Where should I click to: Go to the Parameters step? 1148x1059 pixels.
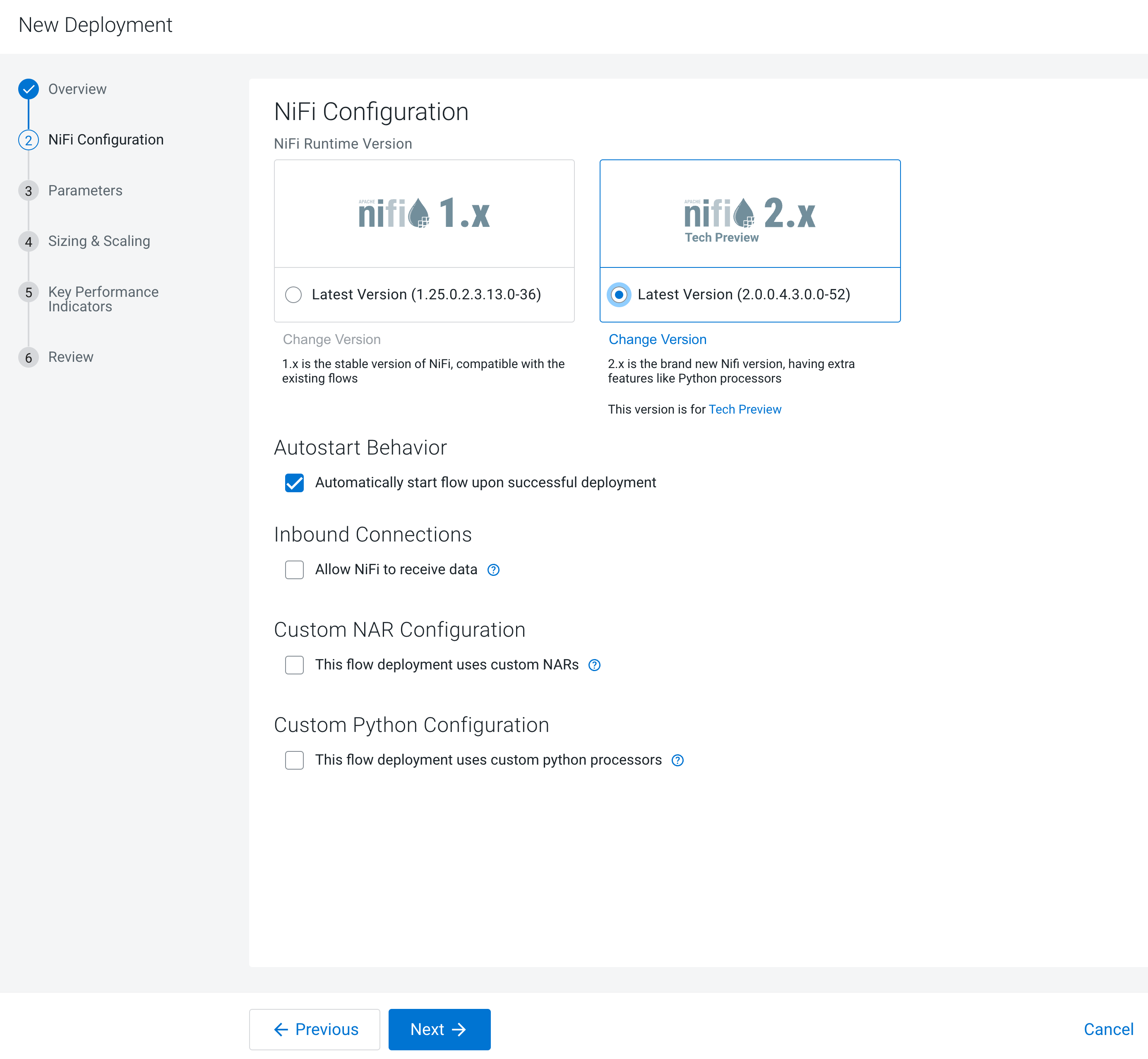(85, 190)
